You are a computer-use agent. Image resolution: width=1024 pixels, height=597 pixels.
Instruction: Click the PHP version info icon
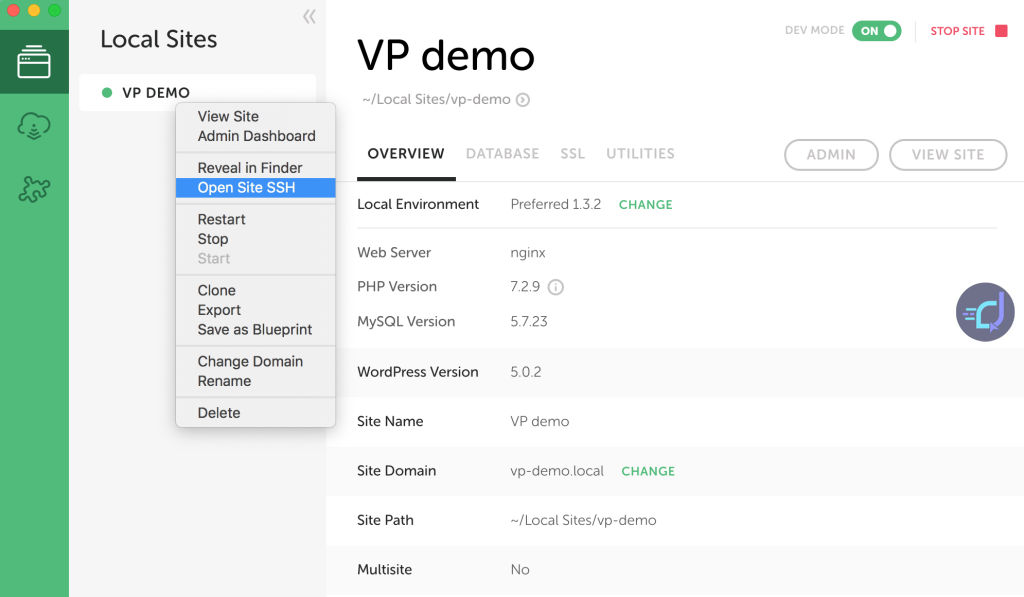point(555,287)
